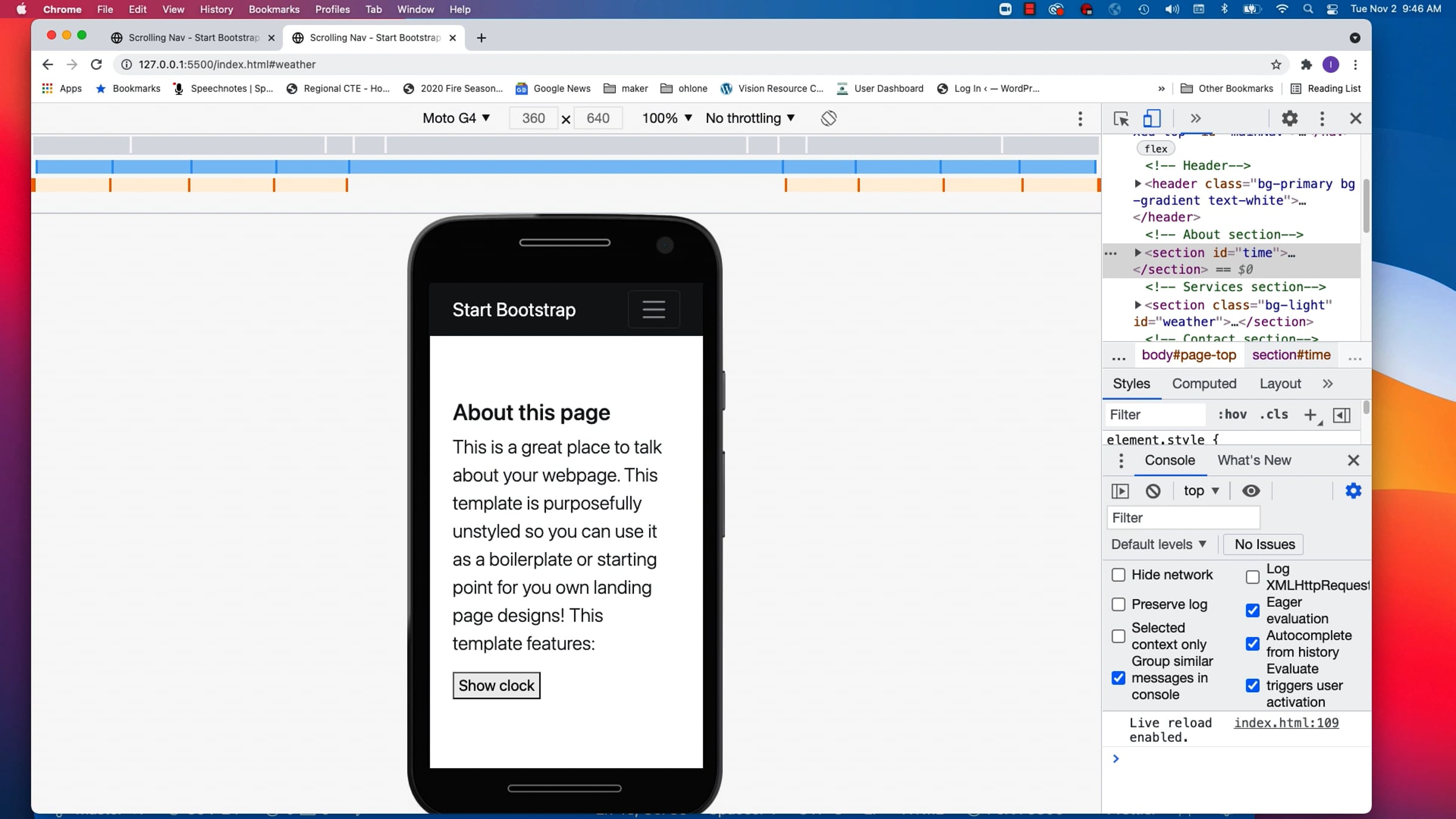Toggle the device toolbar icon

pos(1151,118)
